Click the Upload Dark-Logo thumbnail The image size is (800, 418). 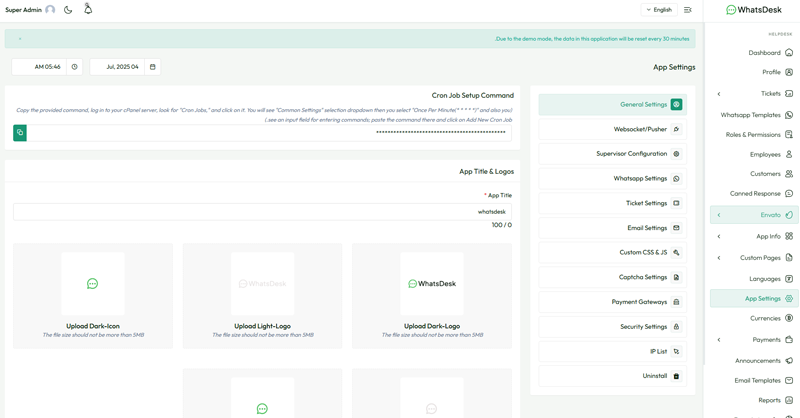(432, 284)
